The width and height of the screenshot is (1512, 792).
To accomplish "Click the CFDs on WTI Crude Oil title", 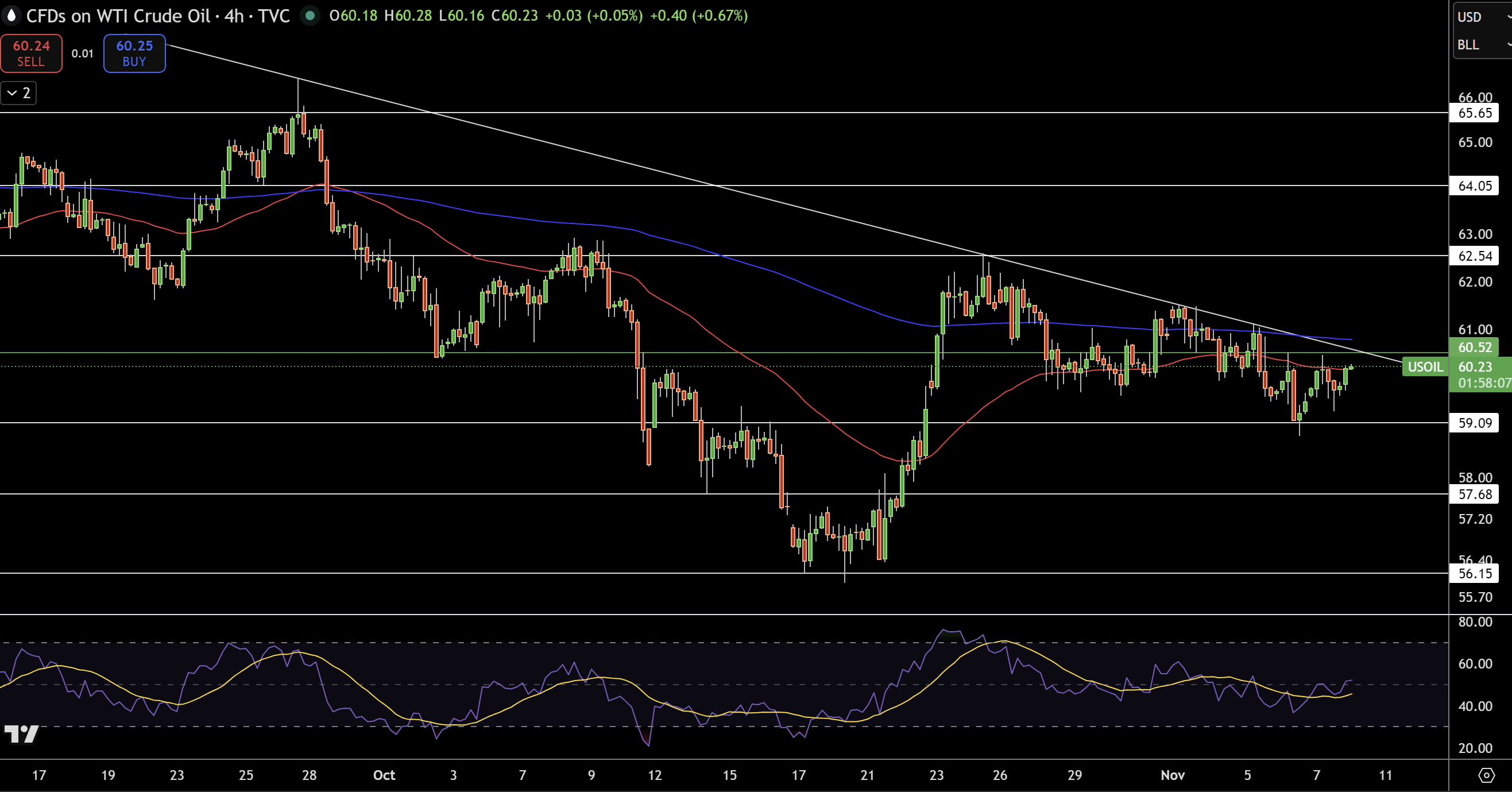I will pos(117,16).
